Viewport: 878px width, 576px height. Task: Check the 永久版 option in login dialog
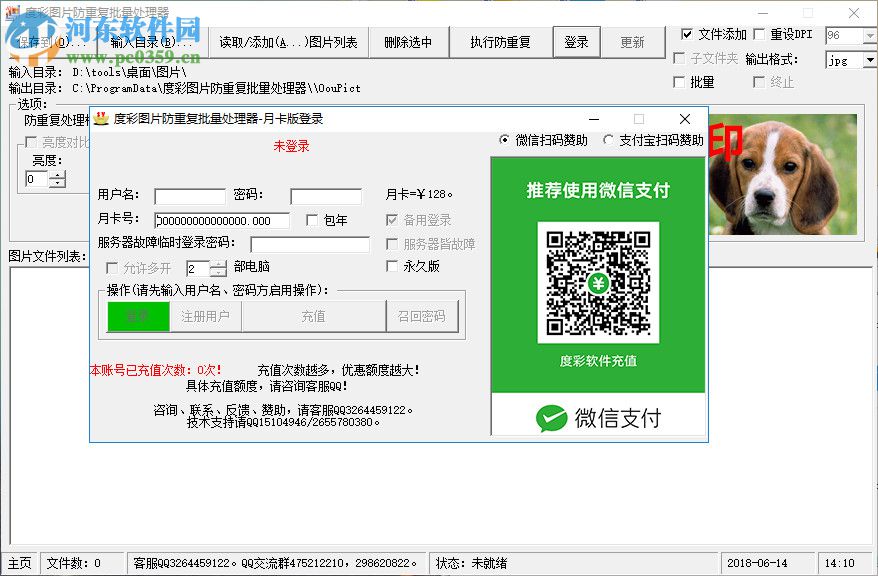pos(391,266)
